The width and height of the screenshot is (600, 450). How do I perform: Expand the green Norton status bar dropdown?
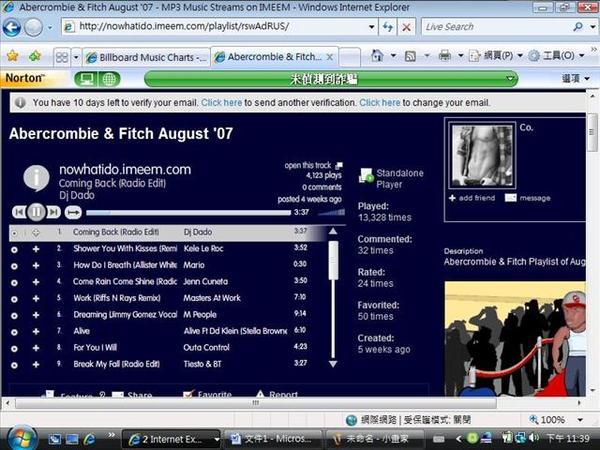point(510,79)
